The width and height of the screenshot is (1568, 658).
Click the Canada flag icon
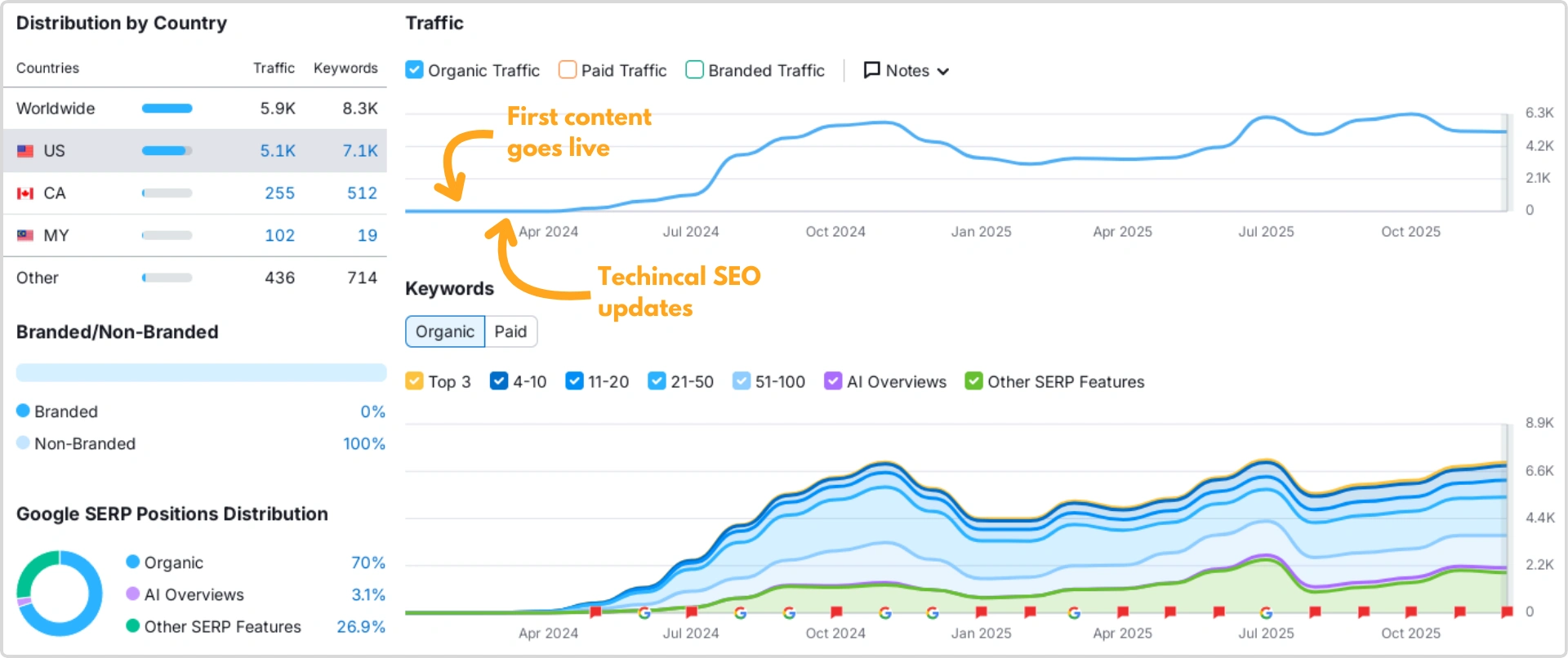coord(25,193)
